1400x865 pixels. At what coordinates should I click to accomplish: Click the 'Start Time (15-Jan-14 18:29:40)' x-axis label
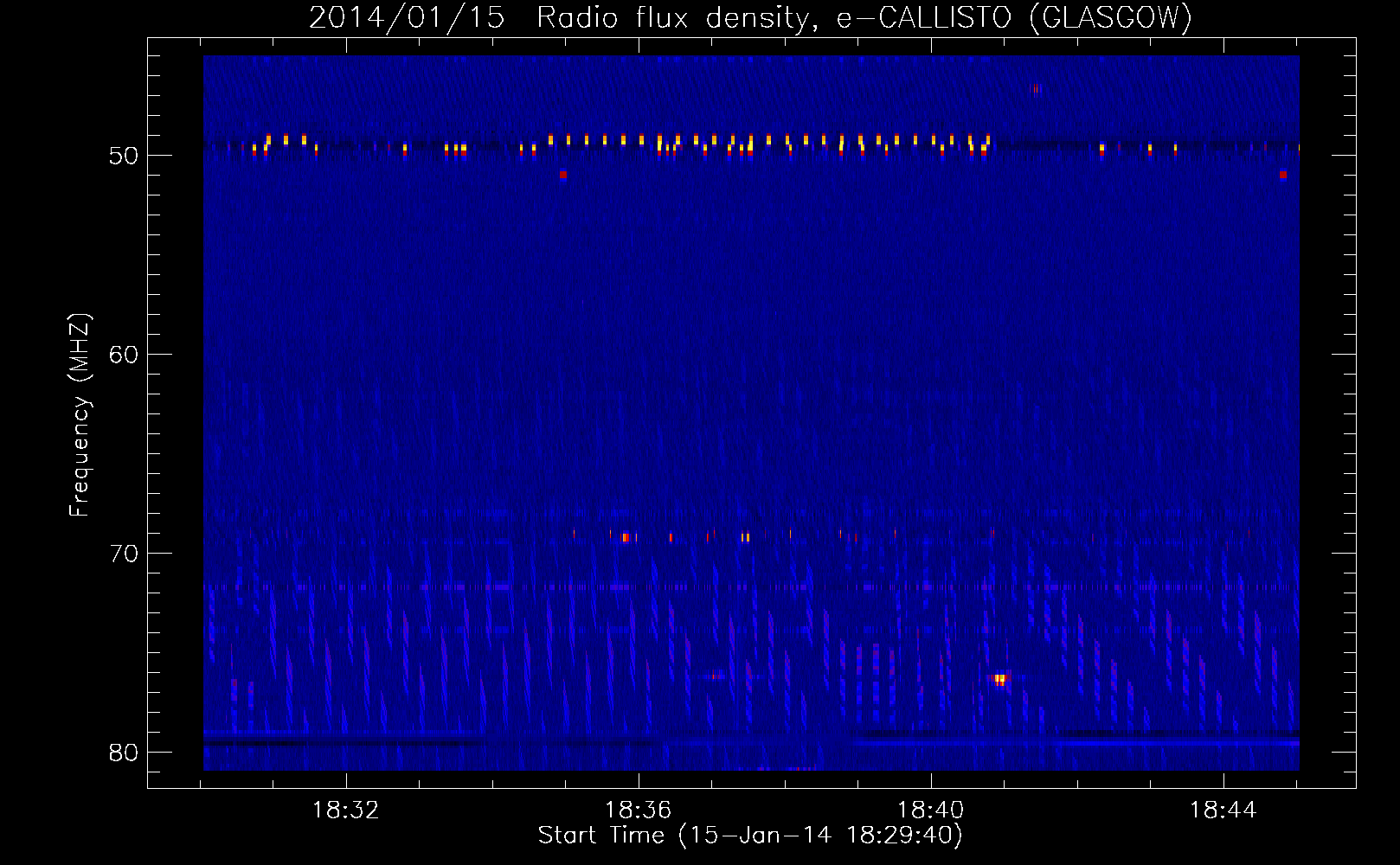click(x=750, y=836)
